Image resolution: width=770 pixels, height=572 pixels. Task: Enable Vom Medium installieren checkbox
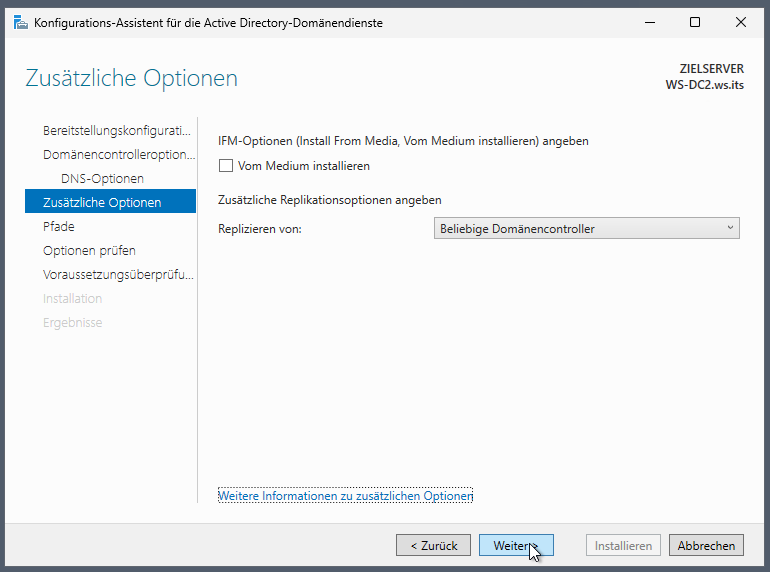click(x=226, y=166)
